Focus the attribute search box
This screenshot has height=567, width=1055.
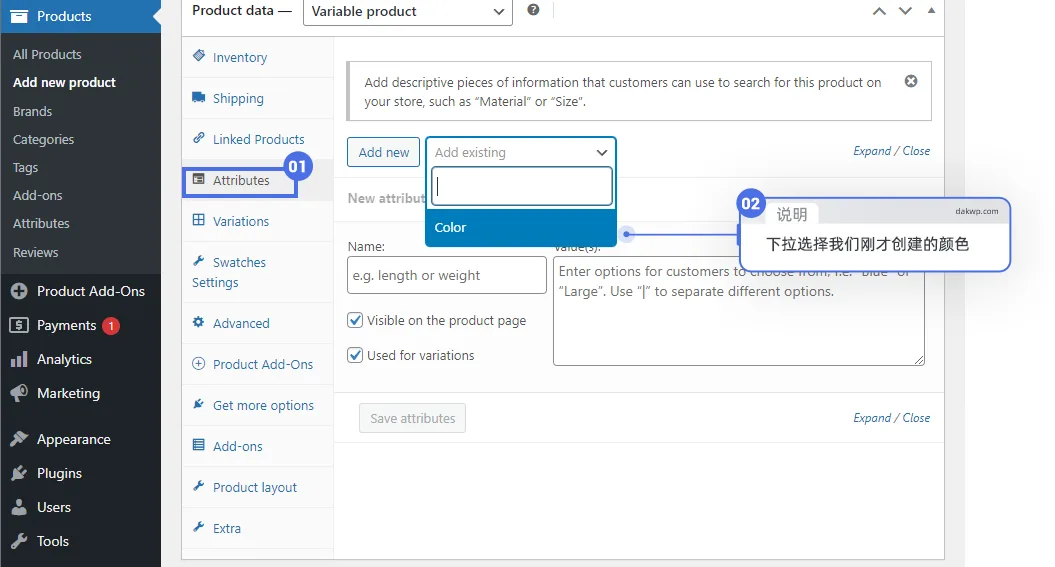coord(521,186)
